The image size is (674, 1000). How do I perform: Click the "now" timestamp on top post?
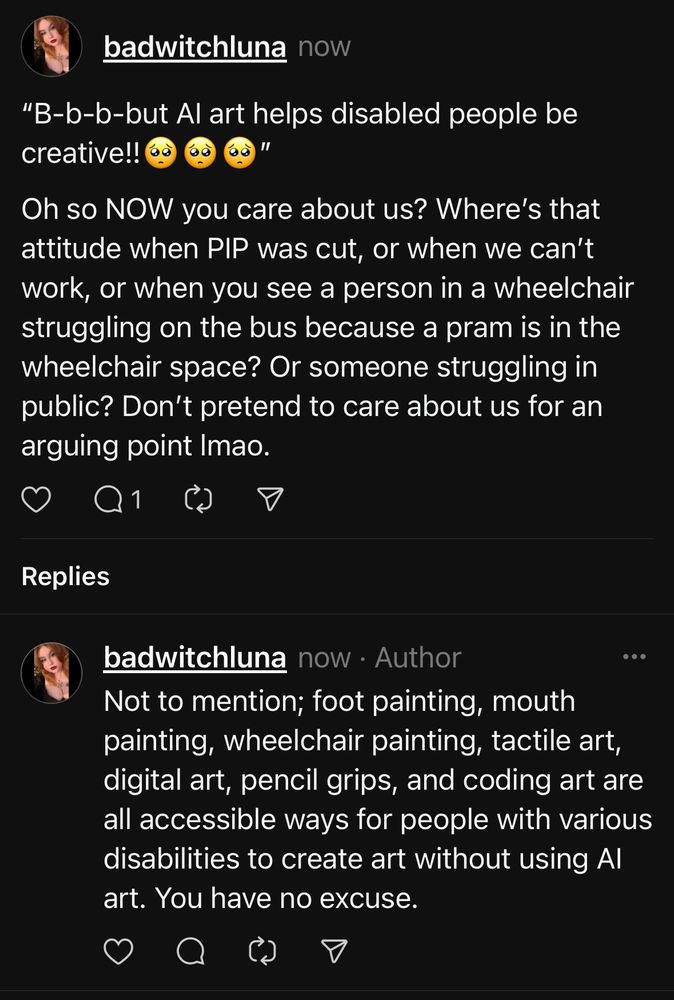(x=324, y=47)
